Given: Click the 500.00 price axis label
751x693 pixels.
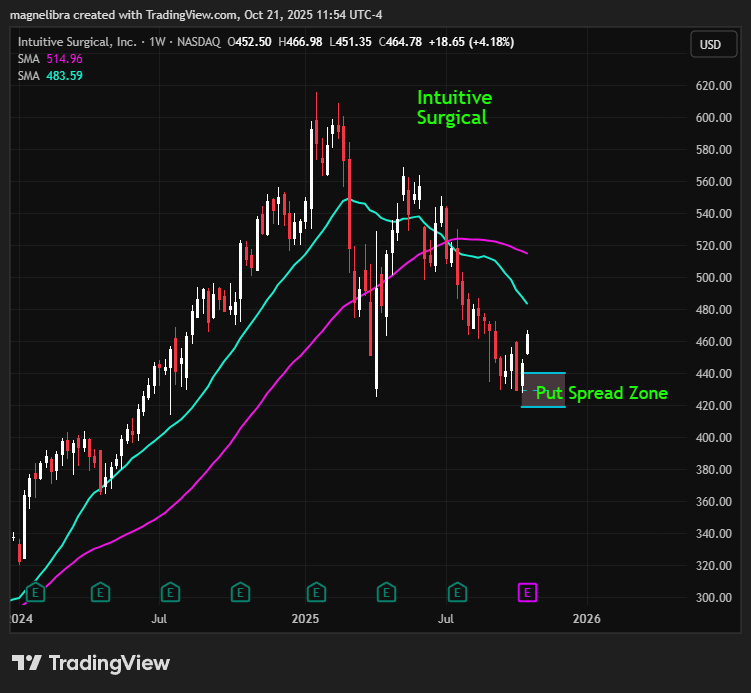Looking at the screenshot, I should coord(714,278).
